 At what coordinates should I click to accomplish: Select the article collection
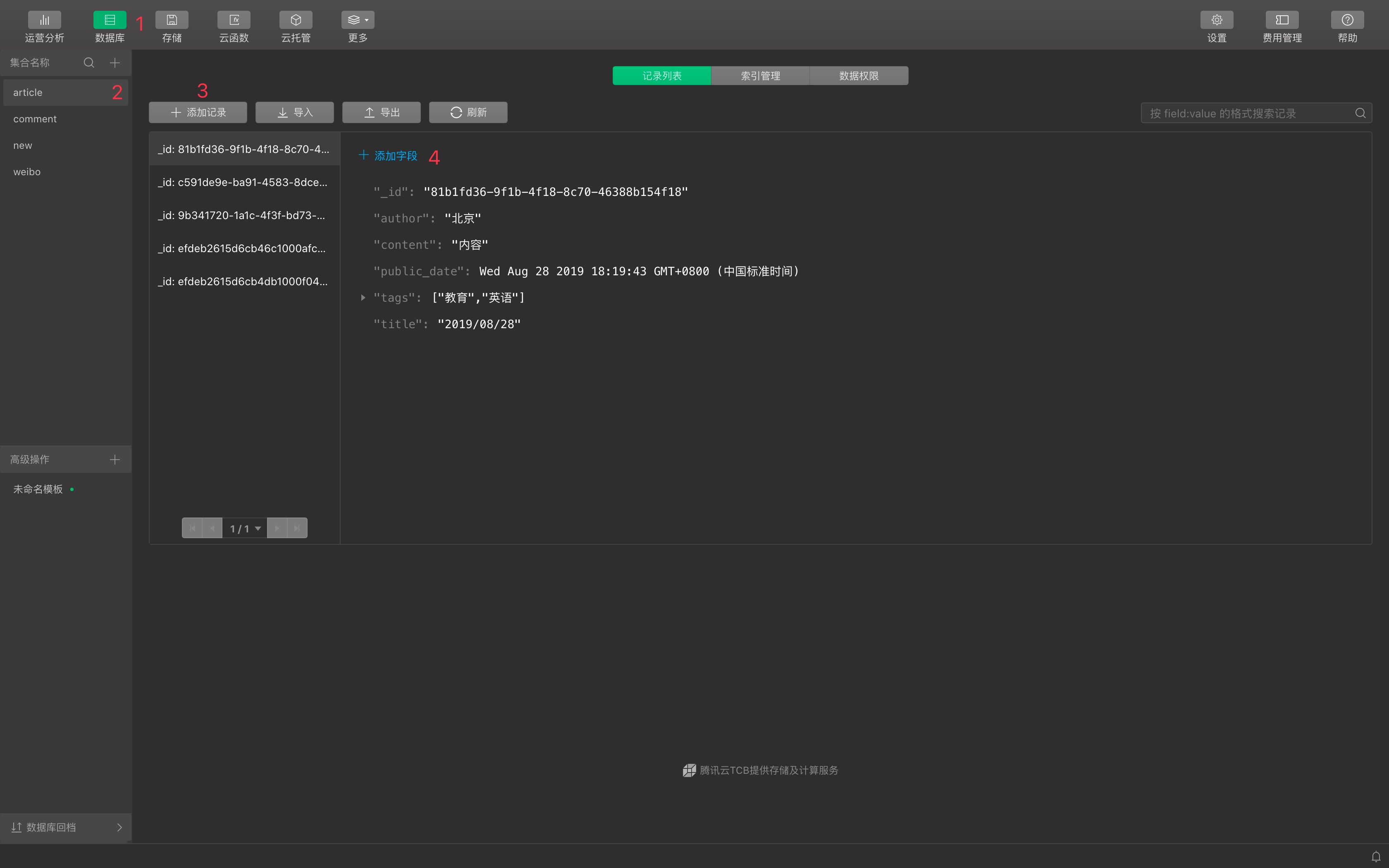pyautogui.click(x=65, y=93)
